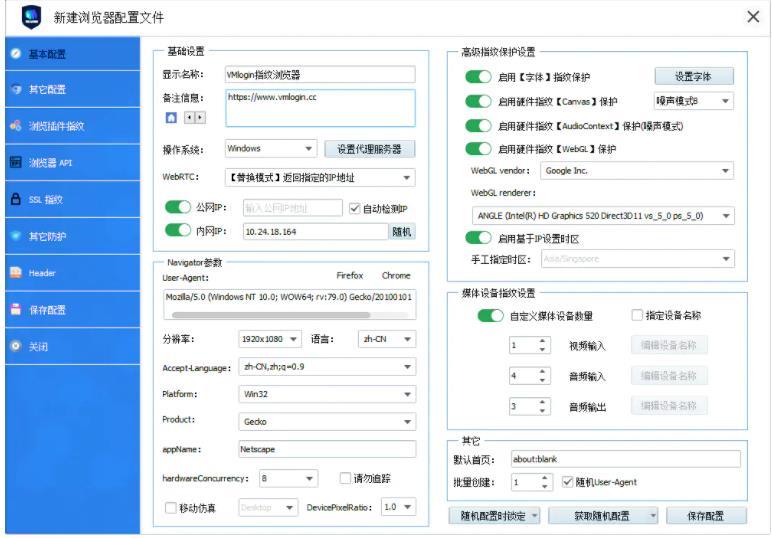Click the plugin icon beside 浏览插件指纹

pos(16,126)
